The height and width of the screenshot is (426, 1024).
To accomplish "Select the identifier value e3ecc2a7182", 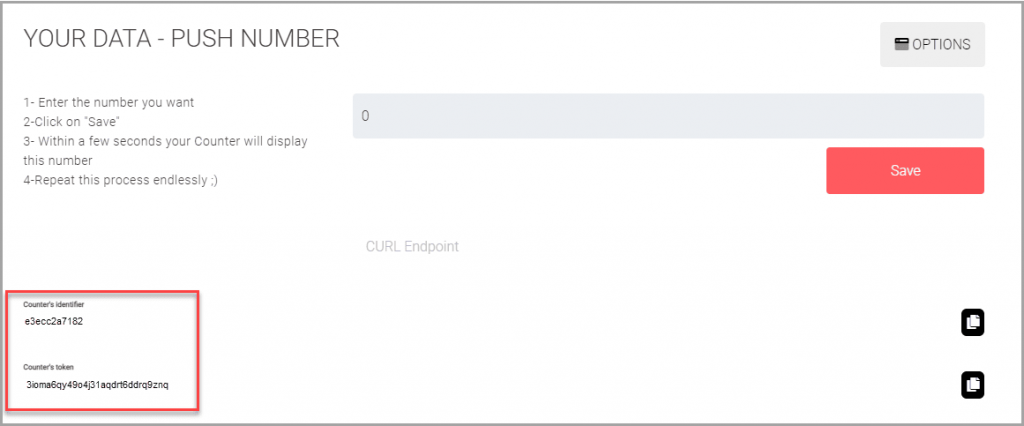I will [x=54, y=321].
